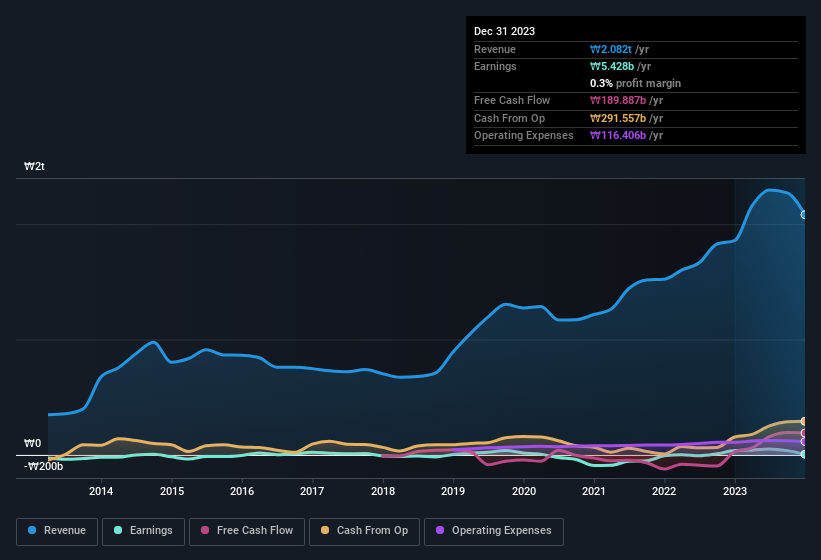Click the 2019 x-axis label
This screenshot has height=560, width=821.
tap(453, 491)
